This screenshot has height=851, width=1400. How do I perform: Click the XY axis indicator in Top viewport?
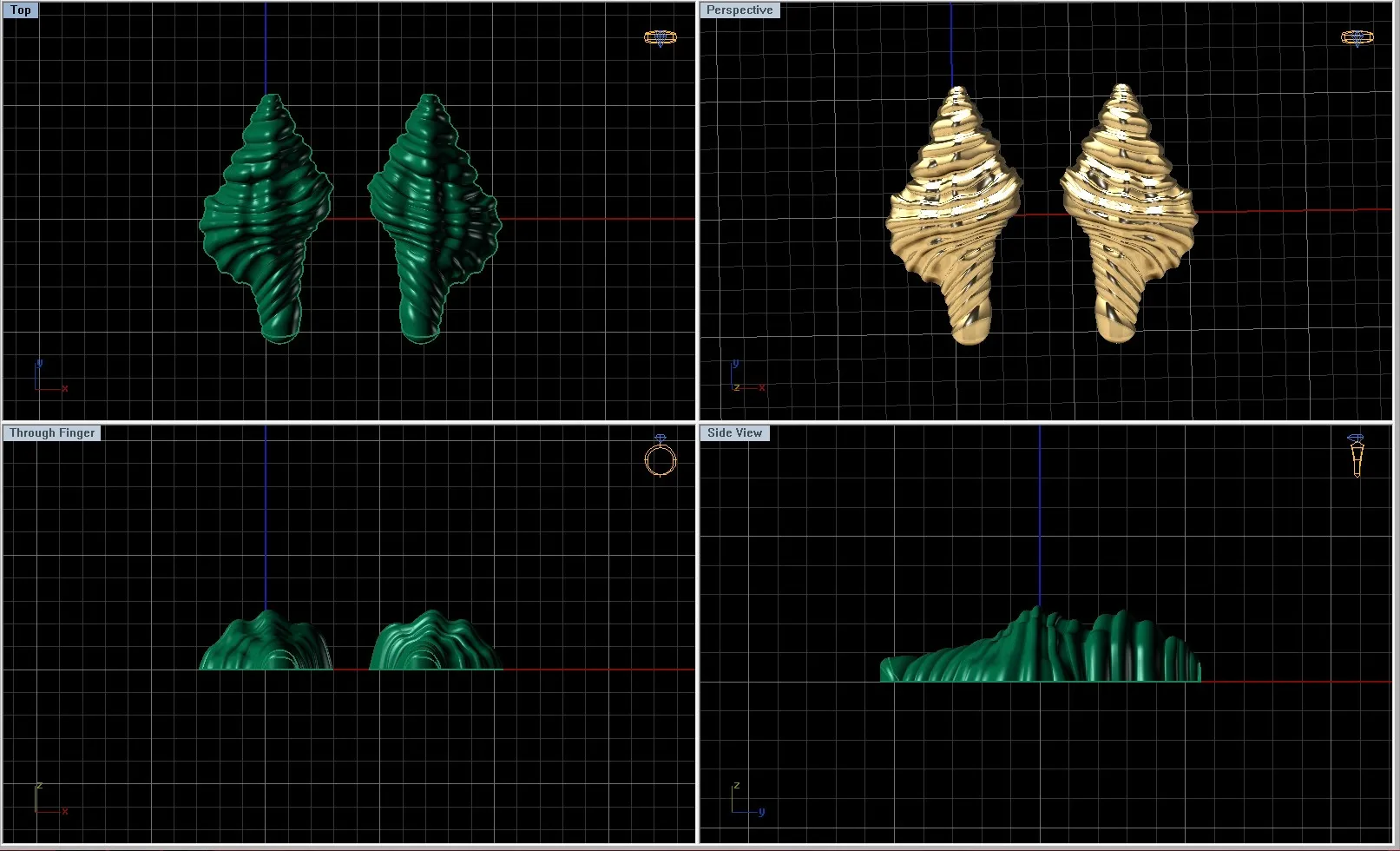coord(49,378)
